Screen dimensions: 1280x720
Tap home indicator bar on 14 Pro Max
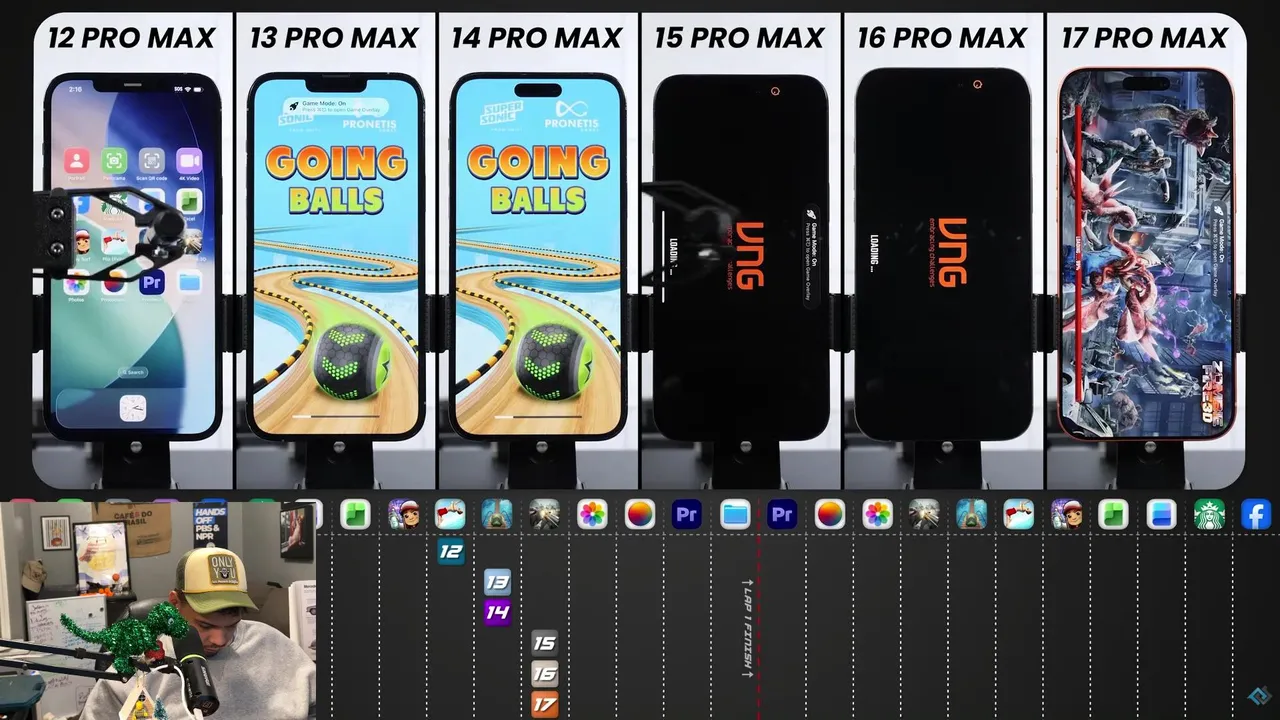(538, 415)
